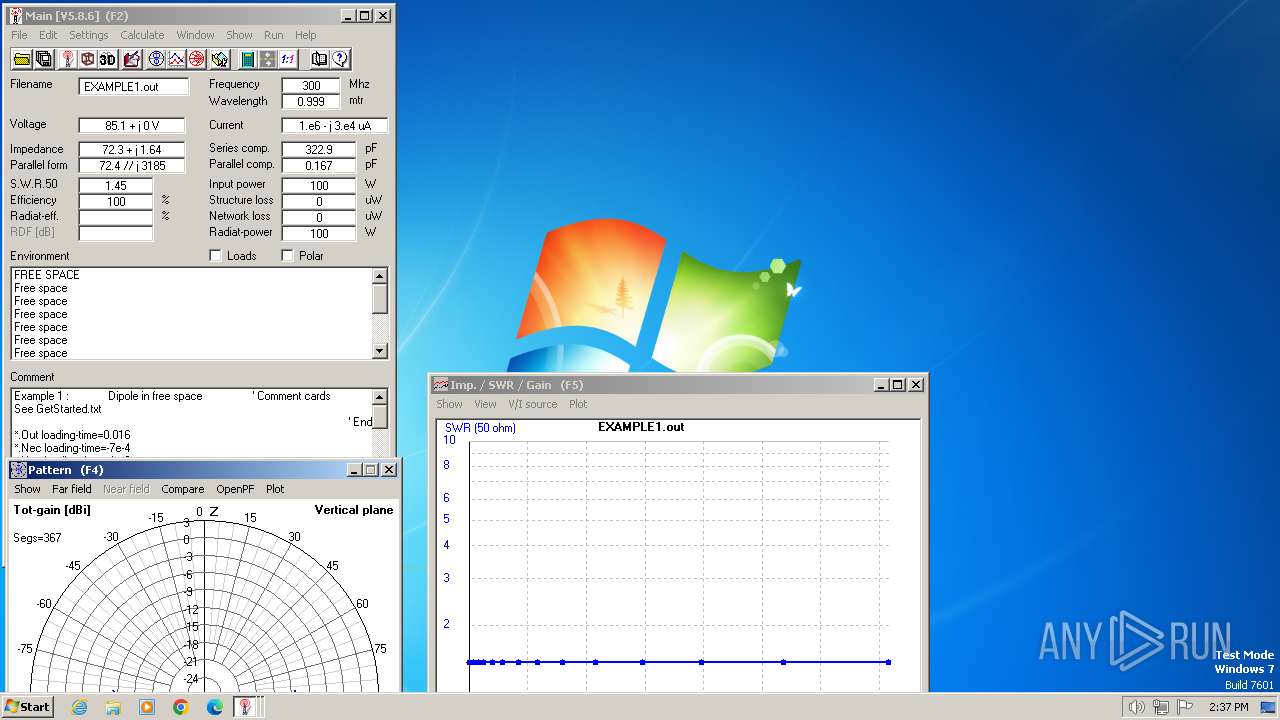Image resolution: width=1280 pixels, height=720 pixels.
Task: Click the 1:1 scale icon
Action: tap(288, 59)
